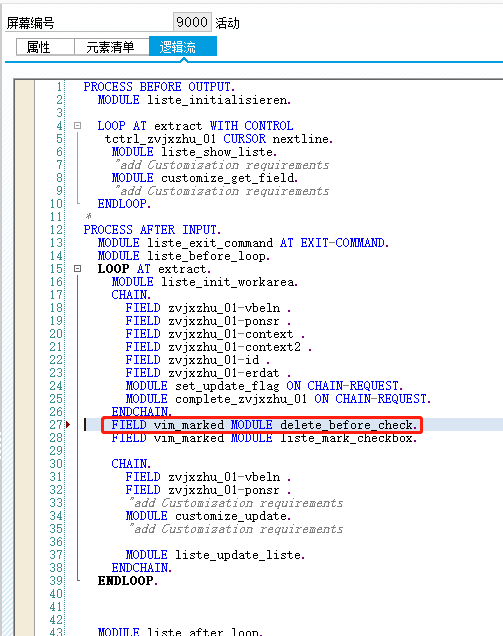Click MODULE customize_update line
The image size is (503, 636).
point(208,516)
